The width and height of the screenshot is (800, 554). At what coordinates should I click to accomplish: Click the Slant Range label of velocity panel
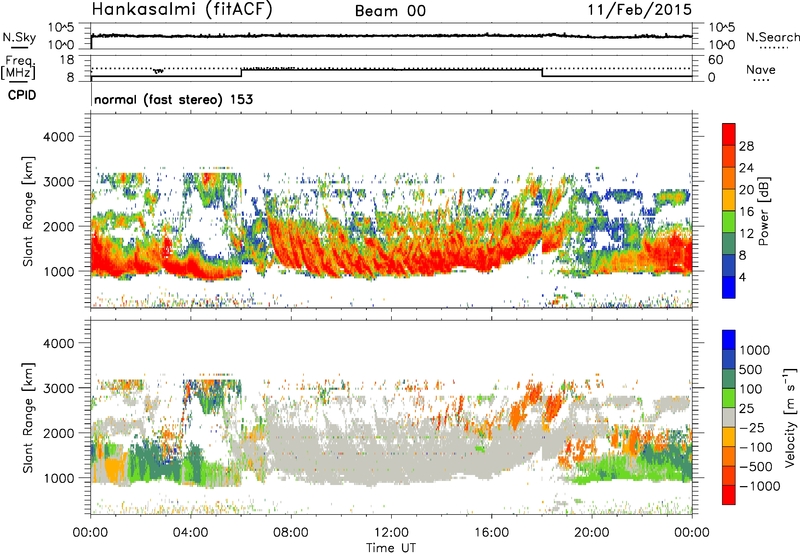coord(29,418)
